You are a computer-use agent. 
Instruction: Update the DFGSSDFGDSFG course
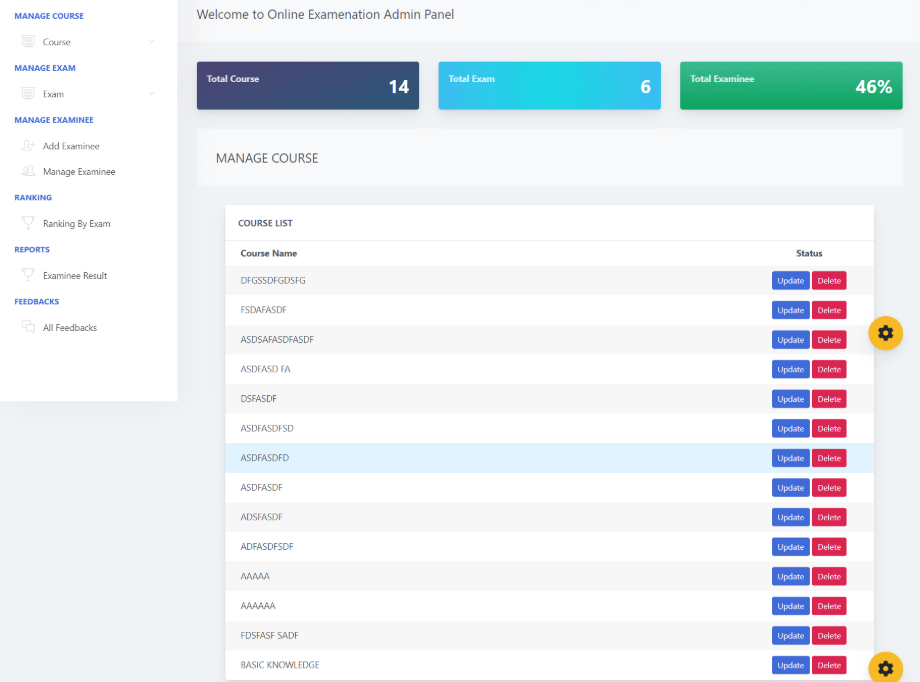790,281
